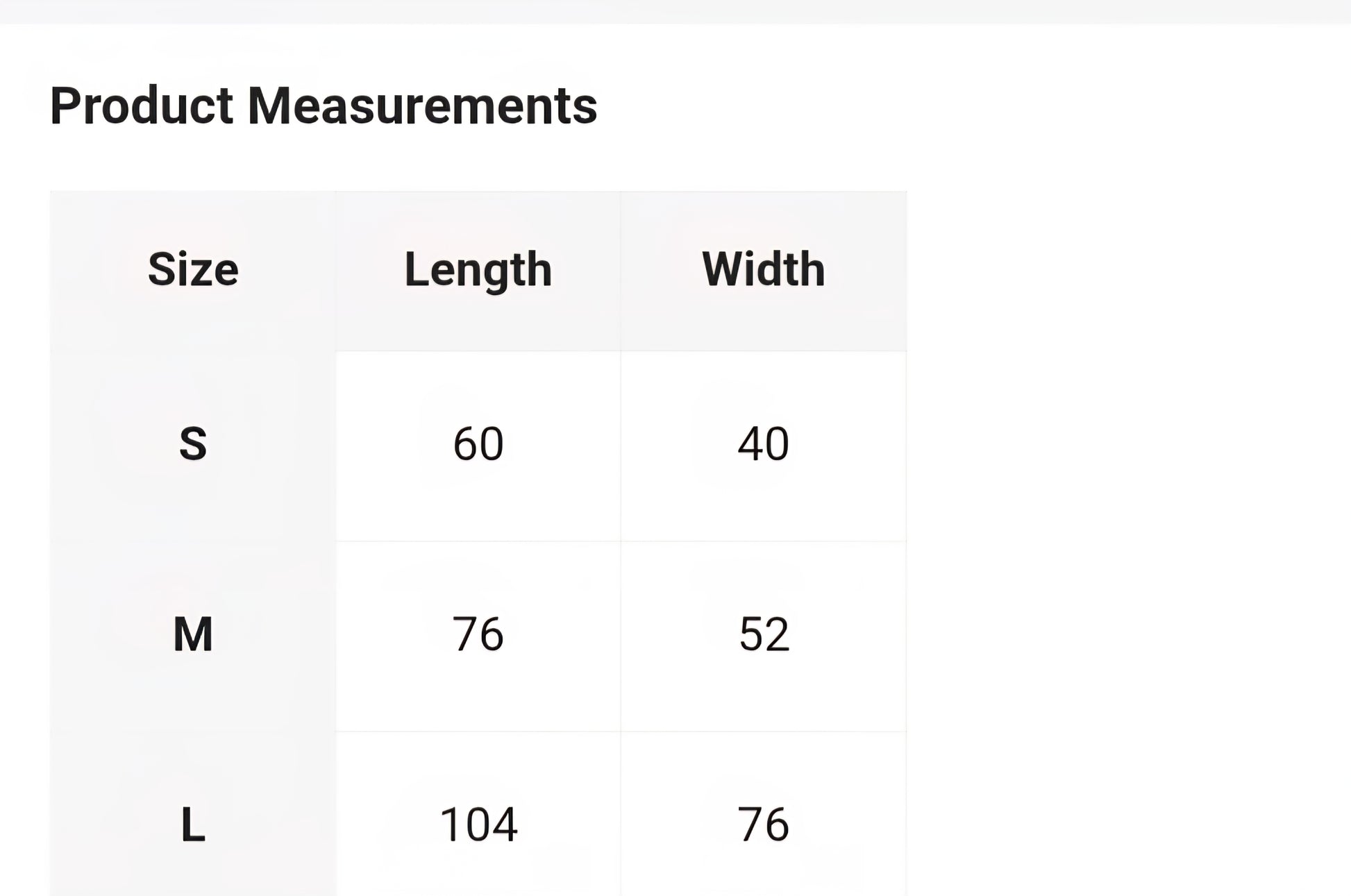This screenshot has width=1351, height=896.
Task: Click the digit 5 in the 52 value
Action: (751, 634)
